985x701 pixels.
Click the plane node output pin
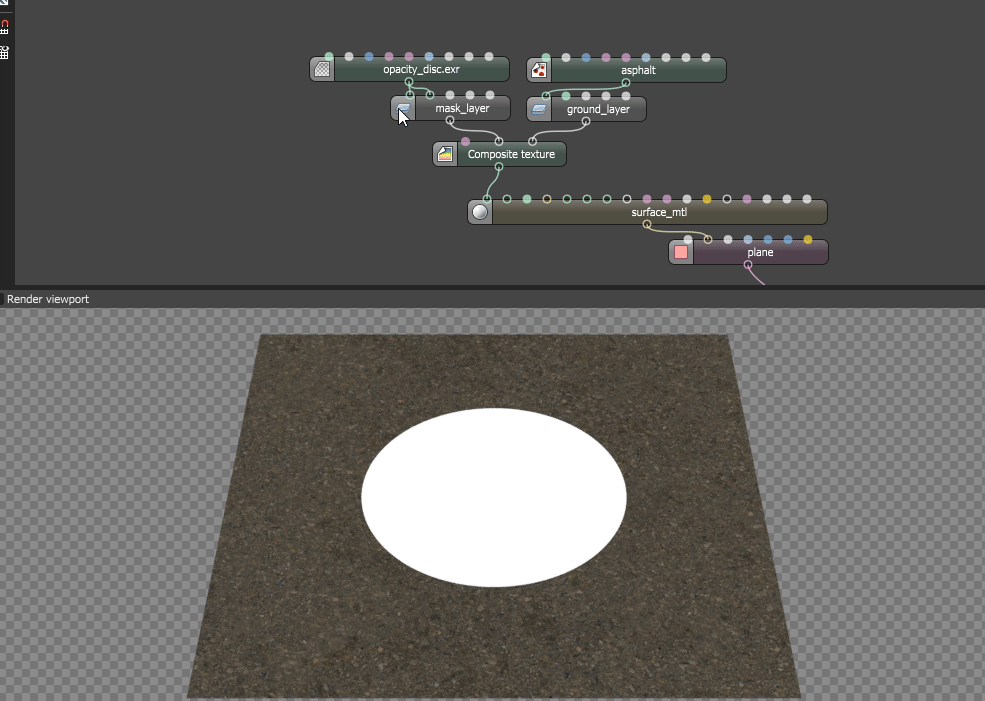(x=748, y=264)
